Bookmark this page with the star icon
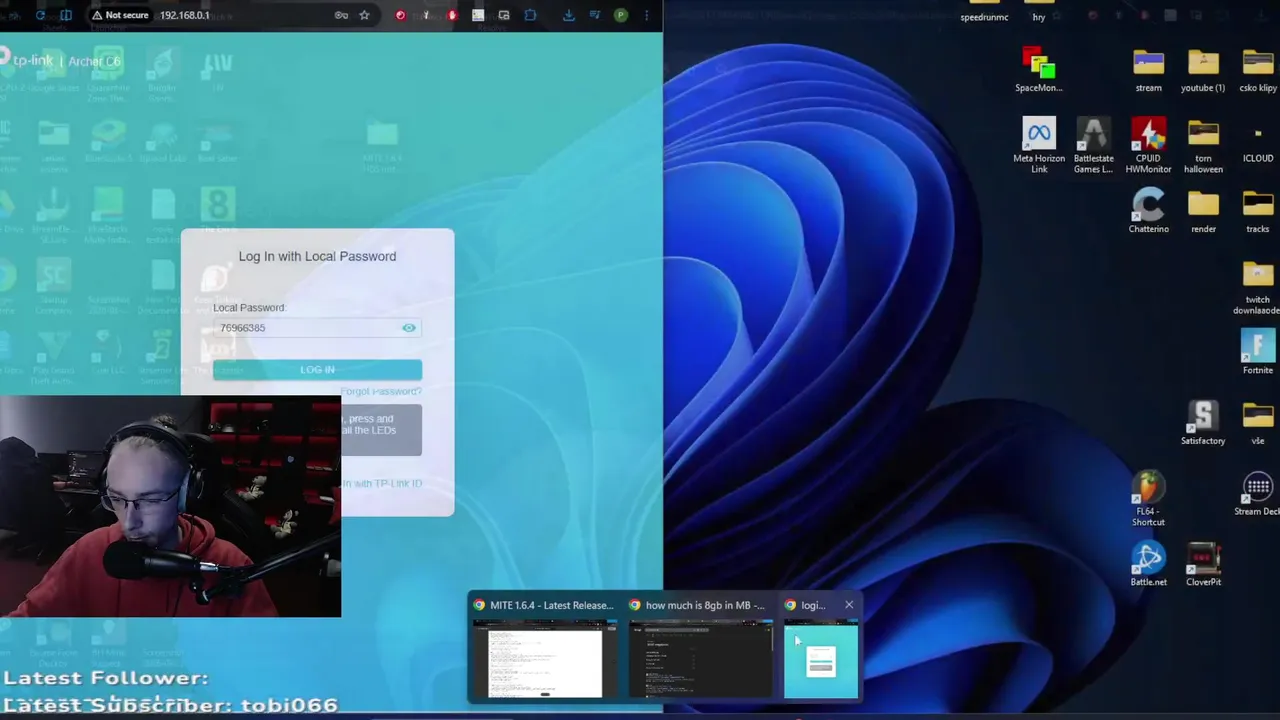The height and width of the screenshot is (720, 1280). 364,15
